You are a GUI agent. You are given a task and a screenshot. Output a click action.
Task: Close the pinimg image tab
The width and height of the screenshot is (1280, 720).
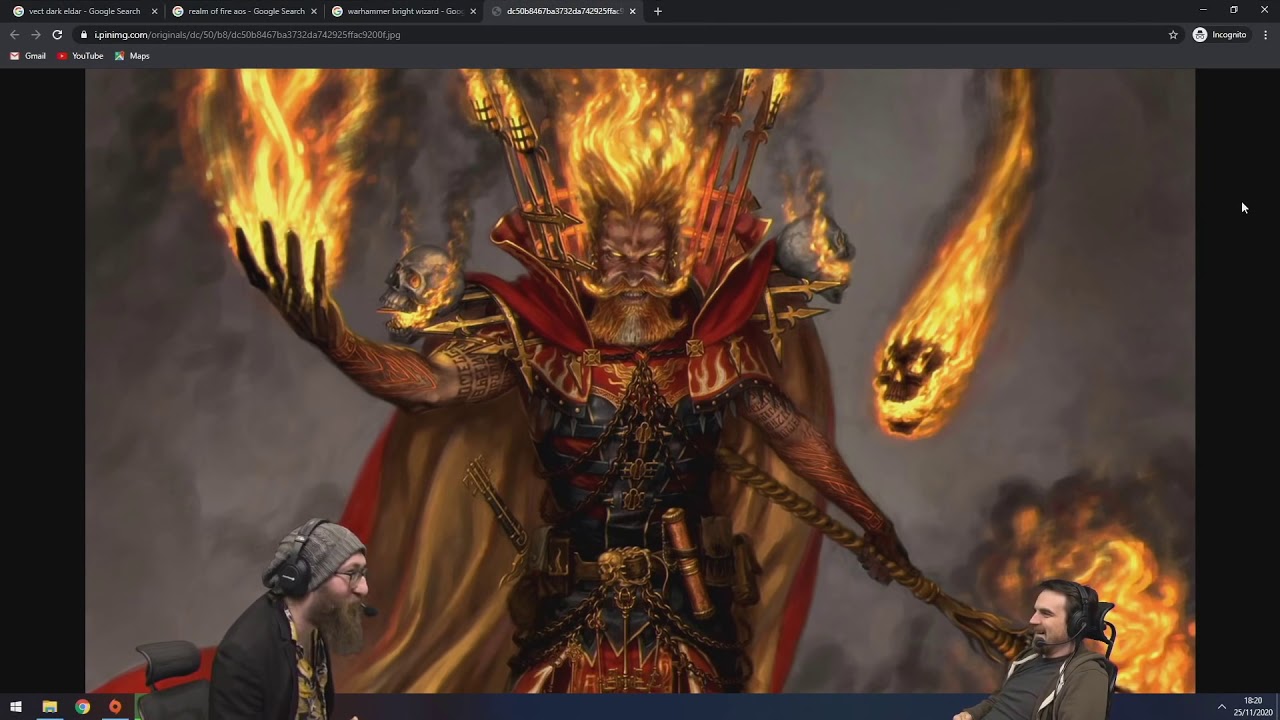[x=632, y=11]
